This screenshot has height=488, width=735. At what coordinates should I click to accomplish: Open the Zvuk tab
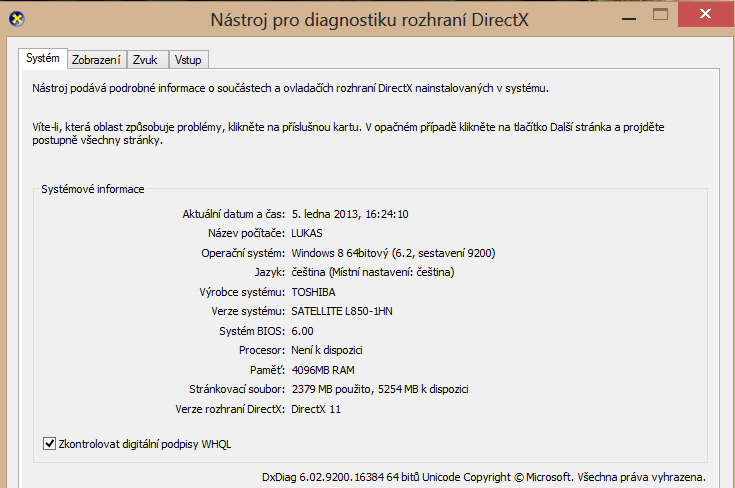tap(147, 60)
